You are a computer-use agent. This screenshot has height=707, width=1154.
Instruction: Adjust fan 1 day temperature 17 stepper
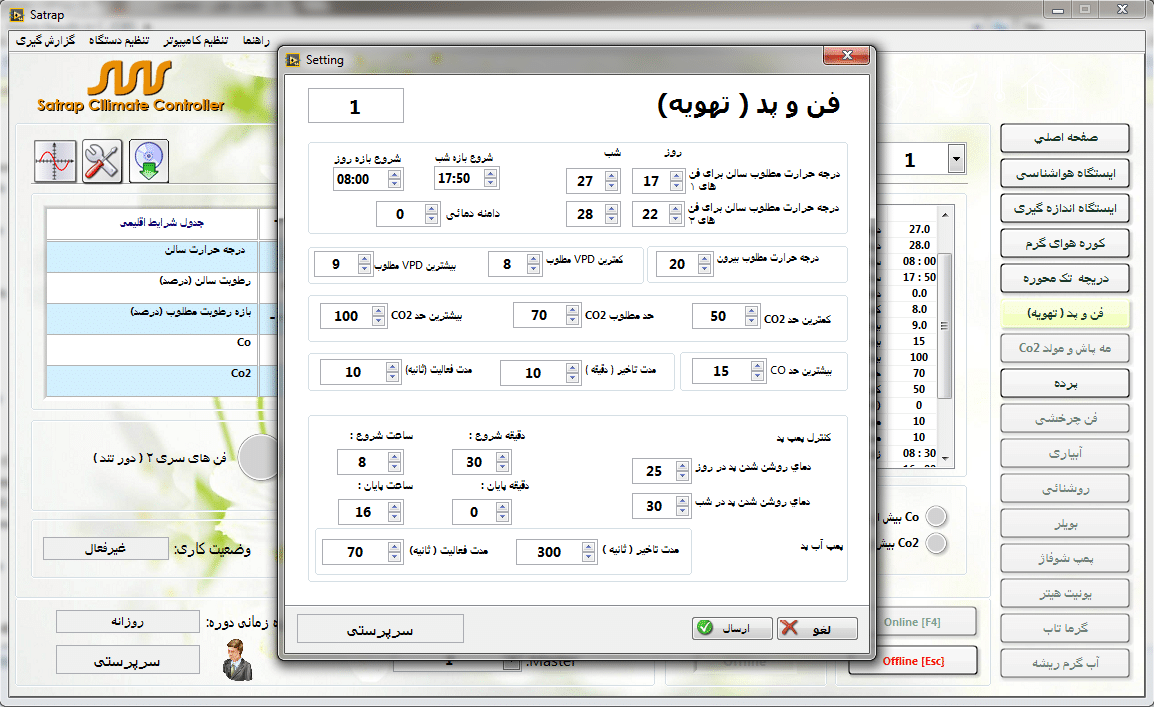point(676,181)
